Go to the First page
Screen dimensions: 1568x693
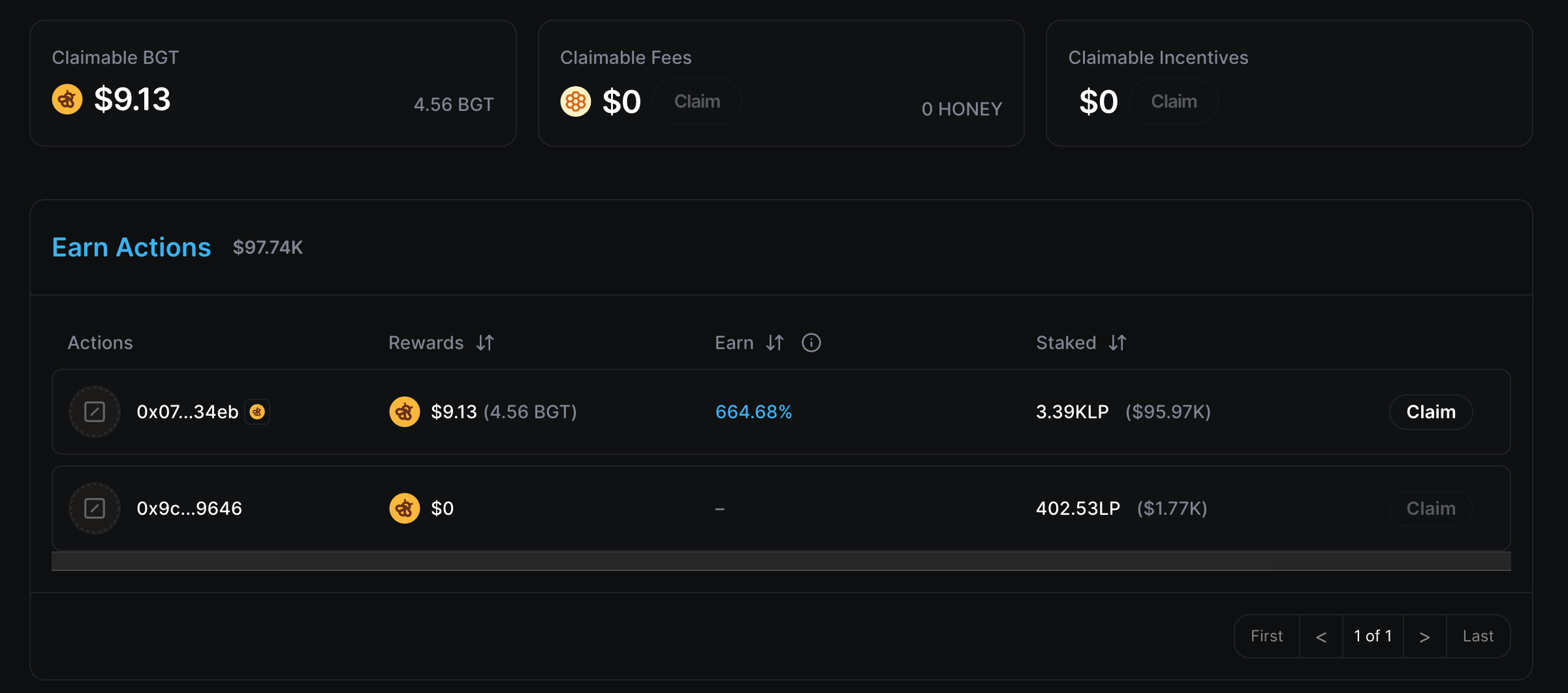[x=1266, y=636]
